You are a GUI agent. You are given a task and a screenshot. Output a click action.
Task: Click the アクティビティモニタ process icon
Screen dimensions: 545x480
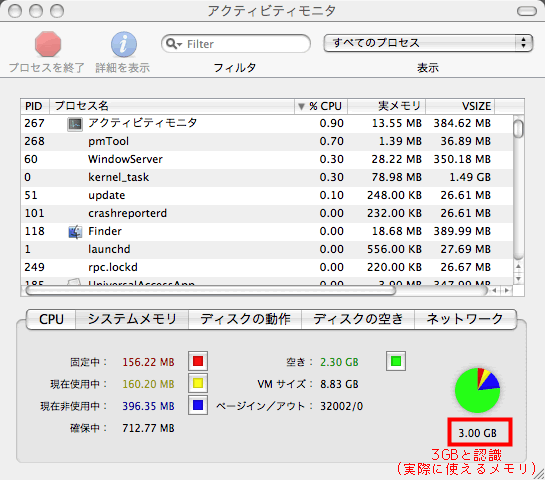tap(75, 124)
